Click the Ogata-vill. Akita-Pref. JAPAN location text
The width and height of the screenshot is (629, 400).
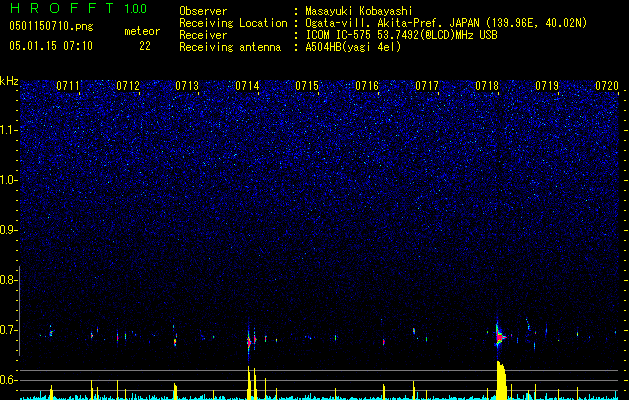click(x=446, y=23)
